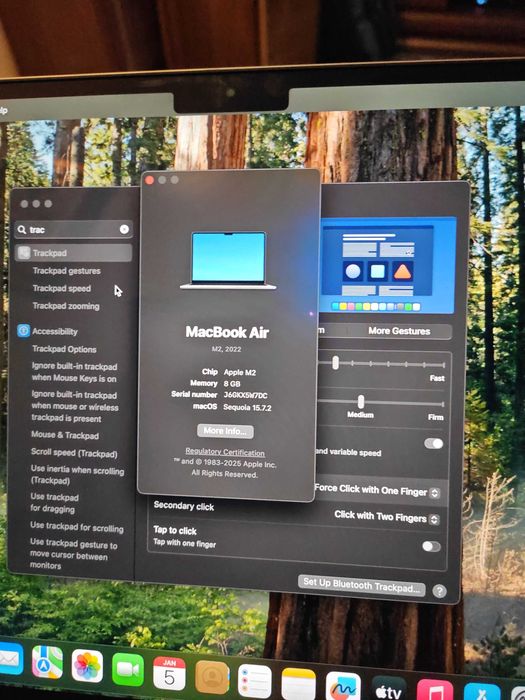The height and width of the screenshot is (700, 525).
Task: Select 'Trackpad zooming' in the search results
Action: click(x=66, y=306)
